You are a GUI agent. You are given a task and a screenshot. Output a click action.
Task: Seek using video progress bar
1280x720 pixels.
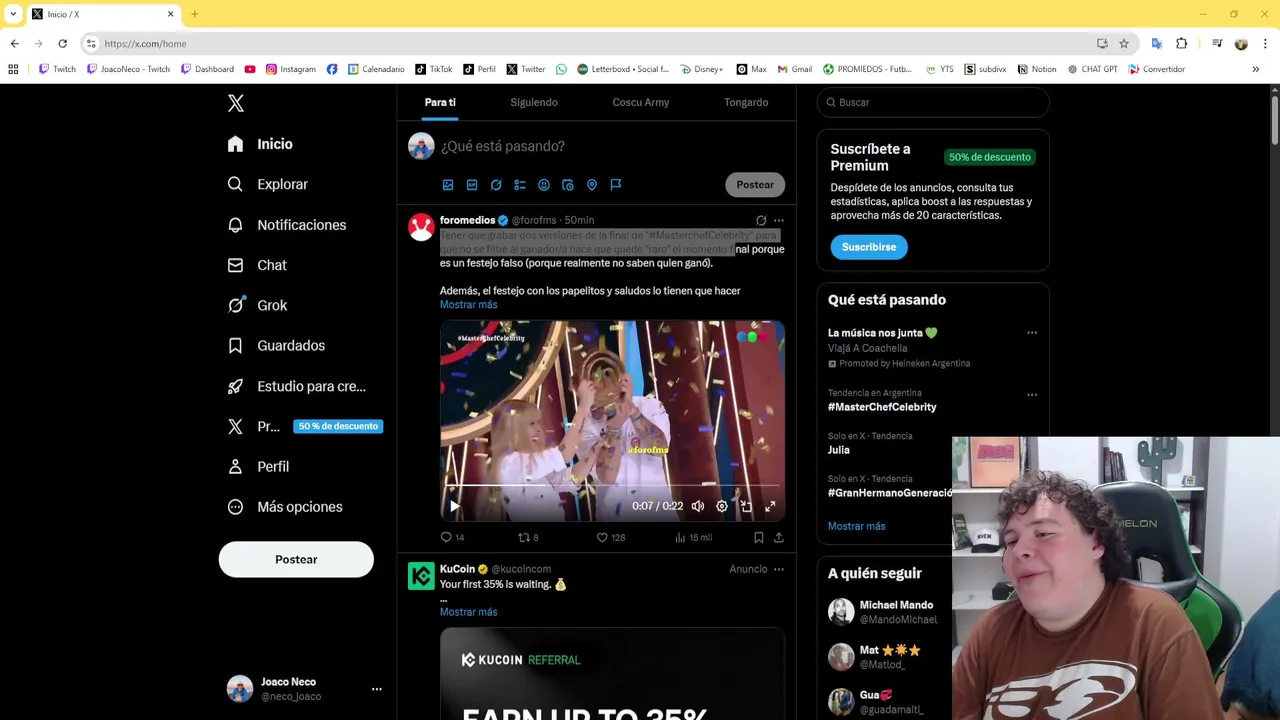click(x=612, y=486)
